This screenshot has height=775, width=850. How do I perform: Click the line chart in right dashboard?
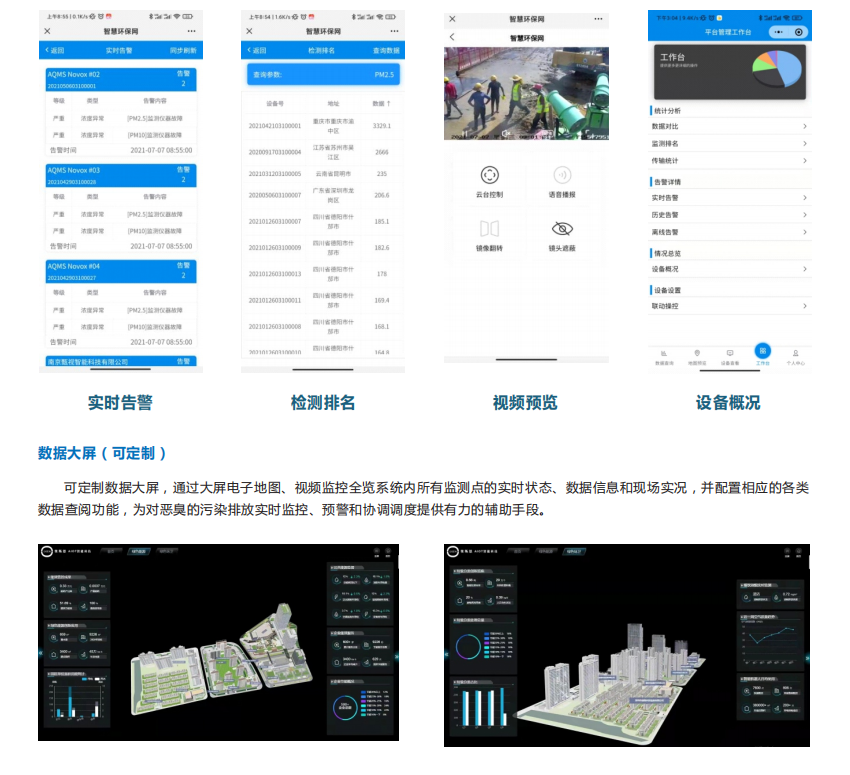(770, 642)
